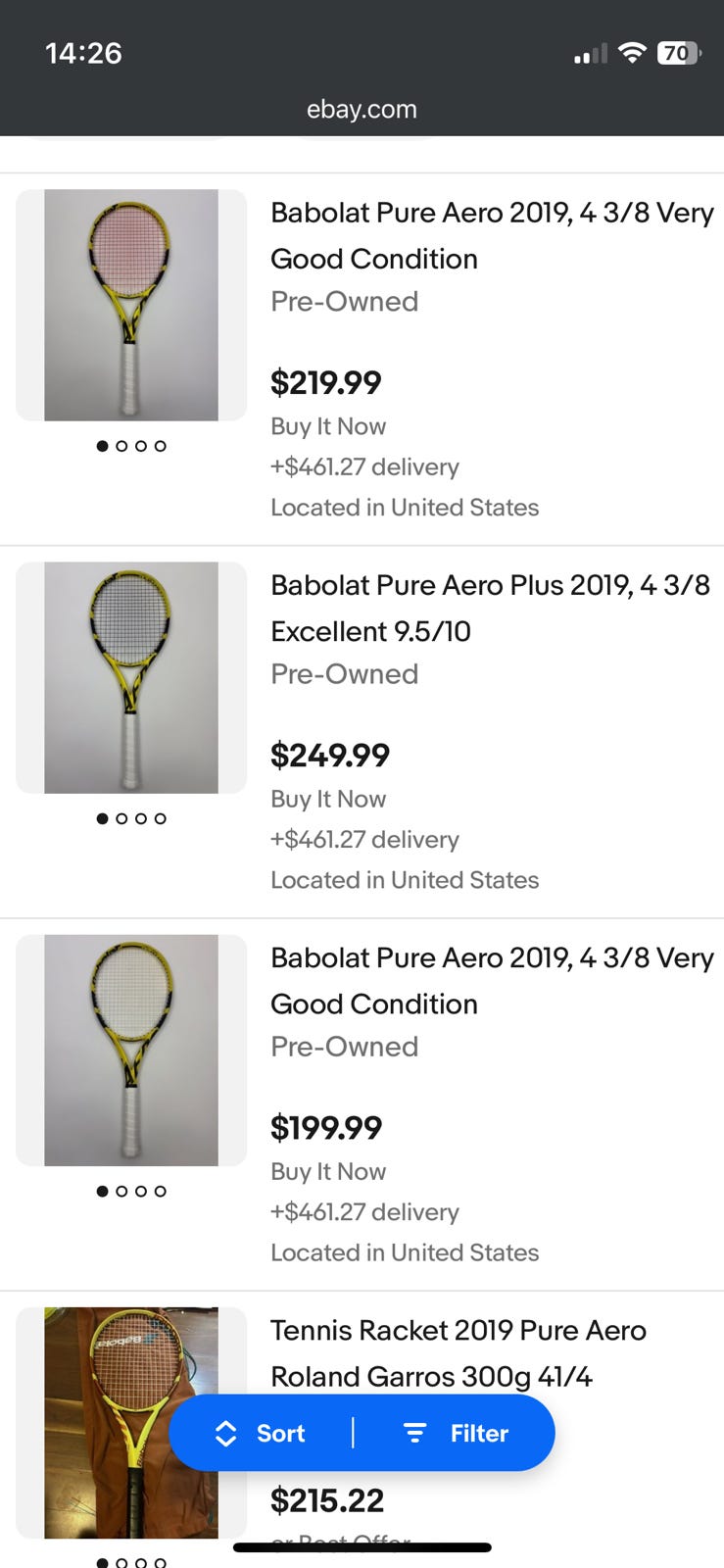Open the $219.99 Babolat Pure Aero listing title
The height and width of the screenshot is (1568, 724).
coord(491,235)
